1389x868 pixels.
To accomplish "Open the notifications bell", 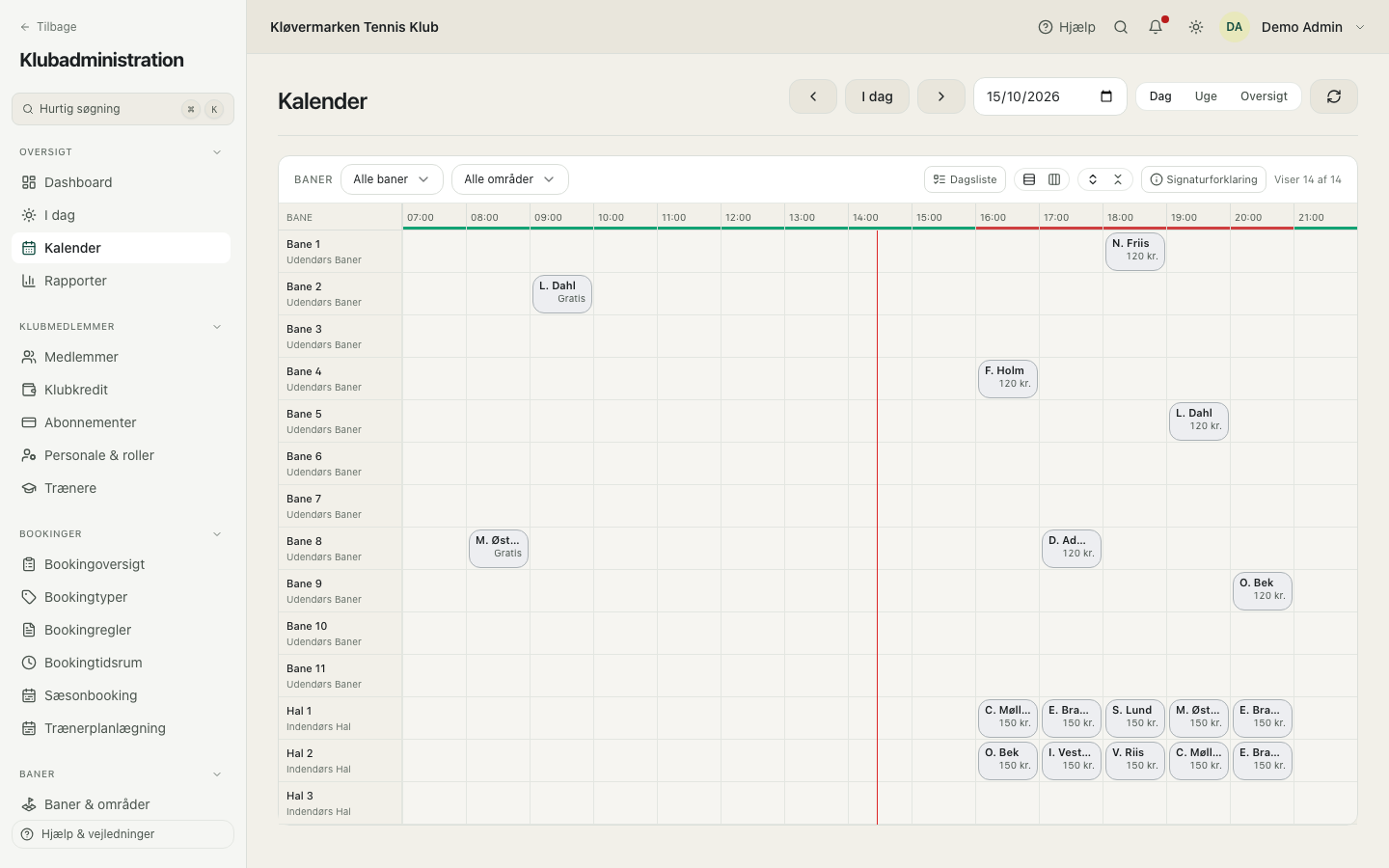I will click(1156, 27).
